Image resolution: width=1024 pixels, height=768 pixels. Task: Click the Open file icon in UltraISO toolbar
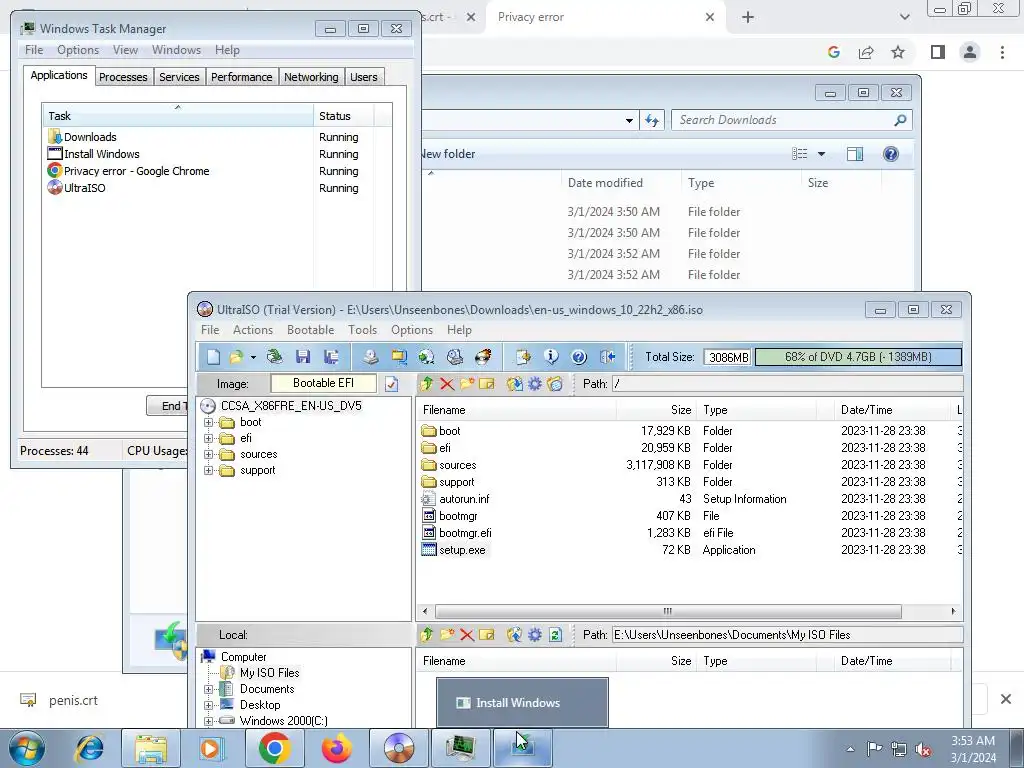pyautogui.click(x=236, y=357)
